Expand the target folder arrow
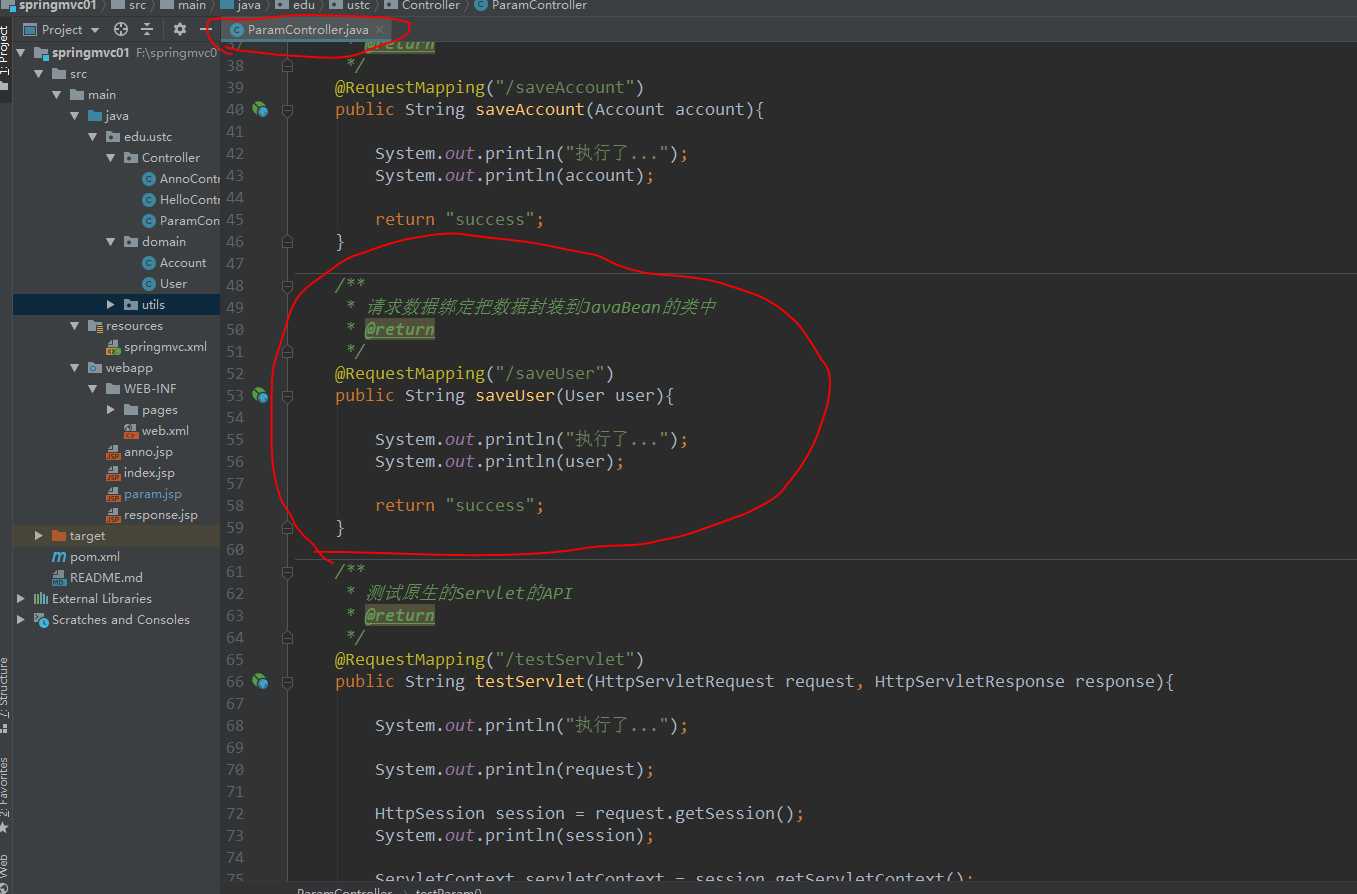 point(39,536)
